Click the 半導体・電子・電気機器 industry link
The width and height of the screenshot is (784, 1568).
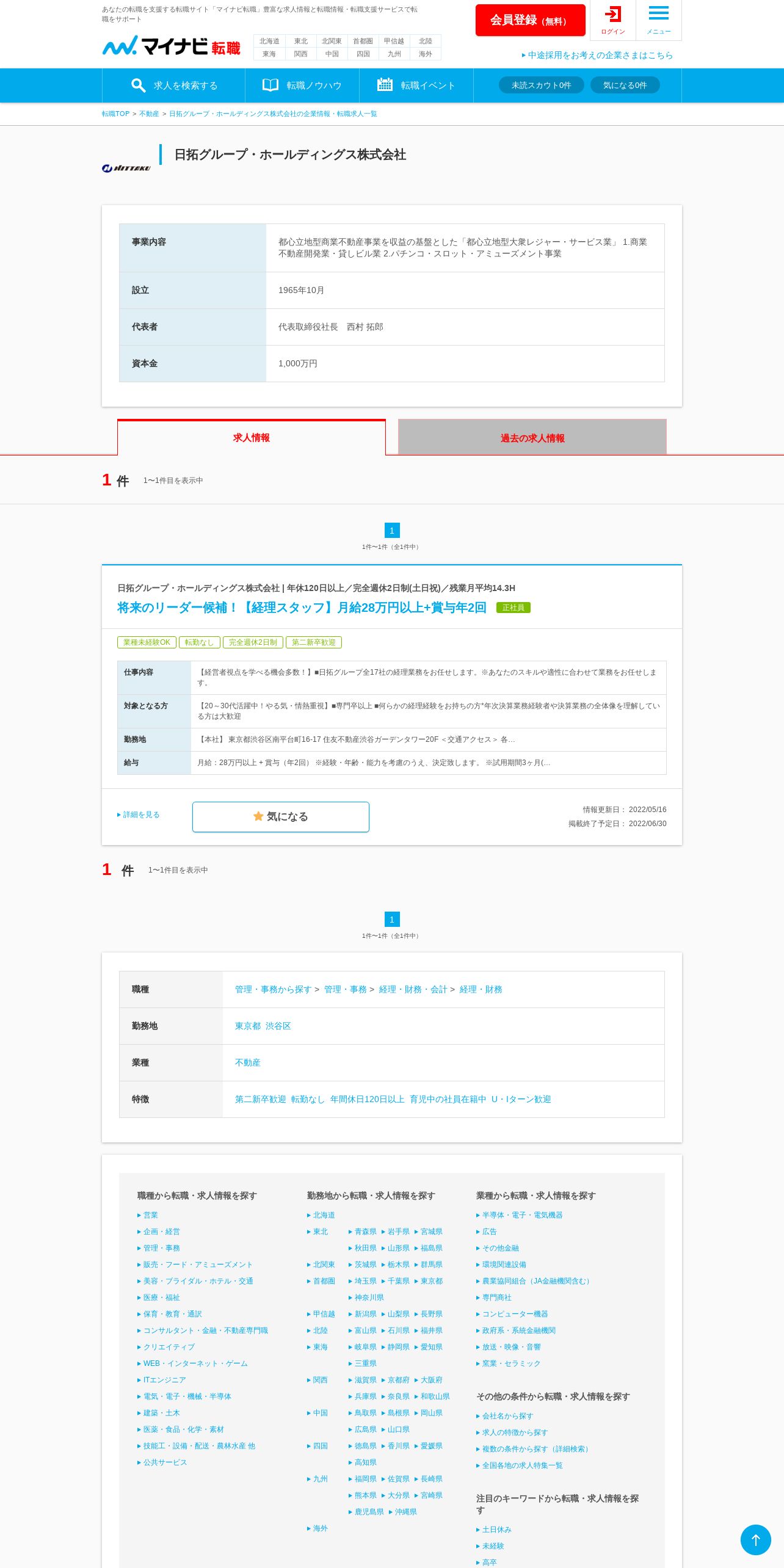click(520, 1215)
